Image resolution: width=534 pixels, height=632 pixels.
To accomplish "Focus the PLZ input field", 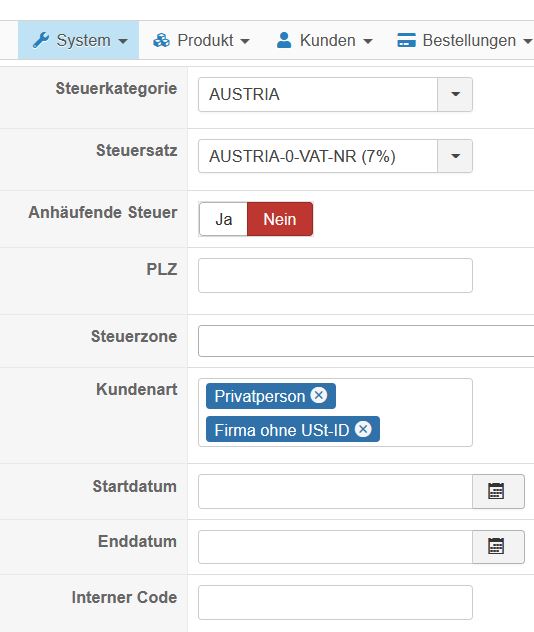I will point(335,276).
